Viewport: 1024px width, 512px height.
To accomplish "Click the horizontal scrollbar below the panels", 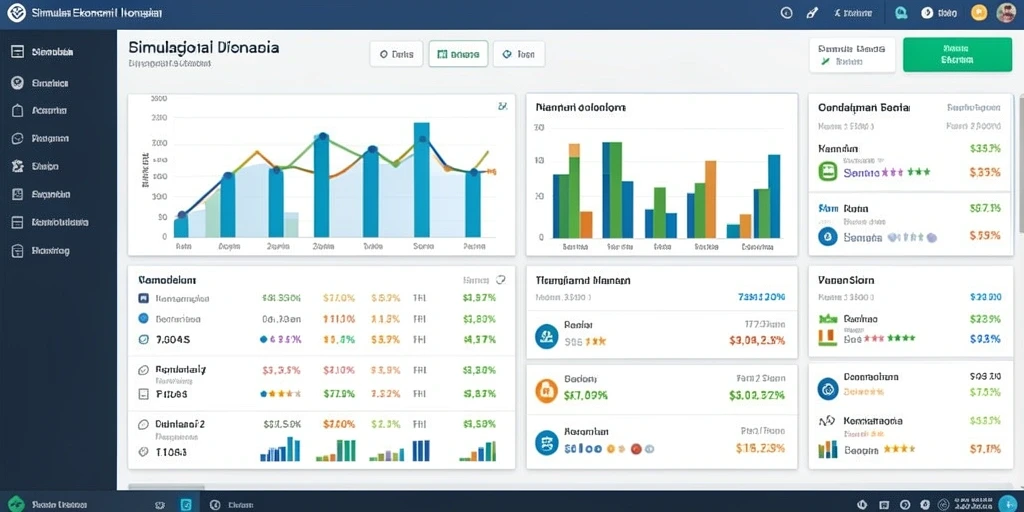I will pos(167,487).
